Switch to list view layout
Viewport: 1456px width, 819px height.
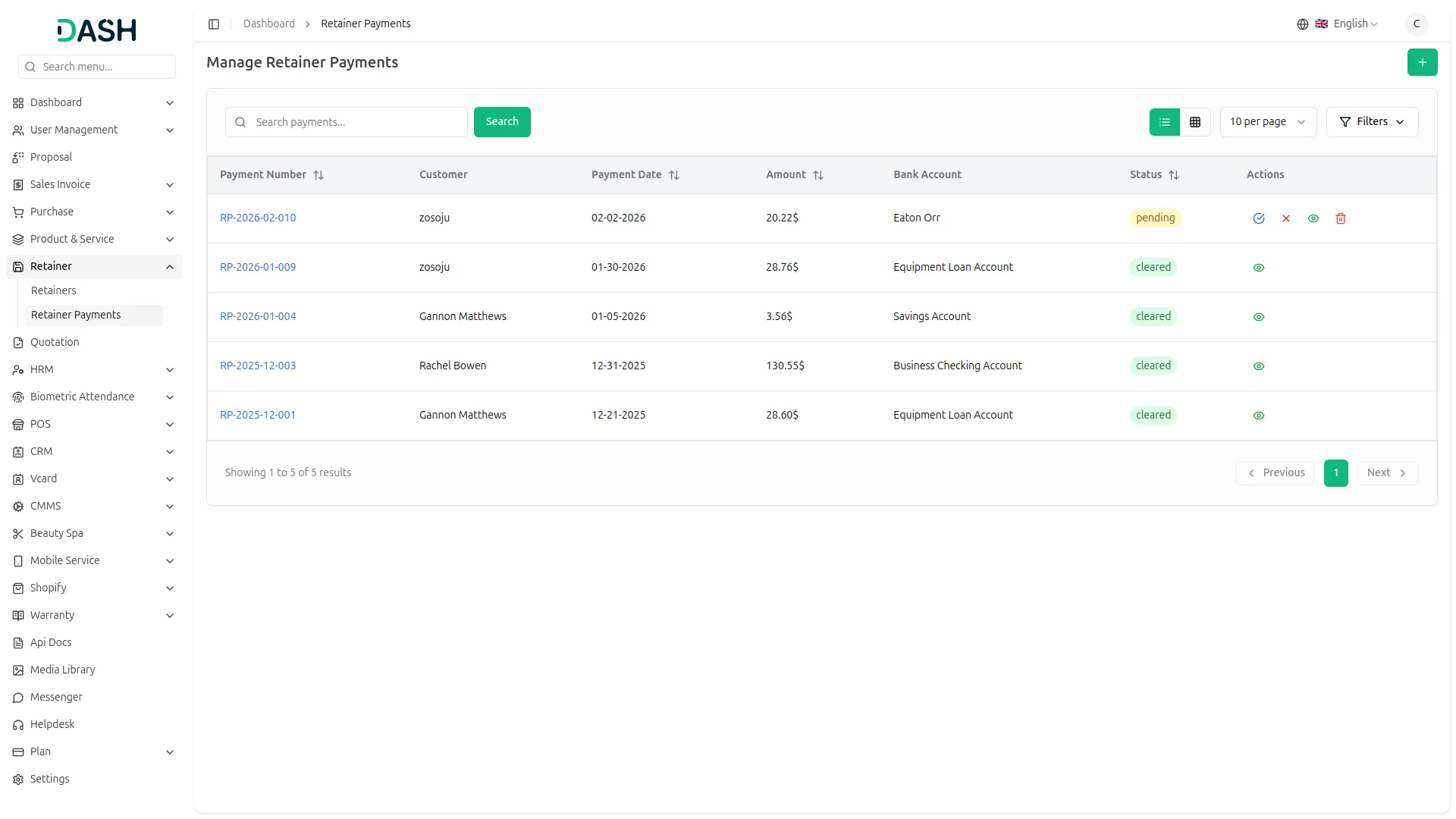point(1164,122)
